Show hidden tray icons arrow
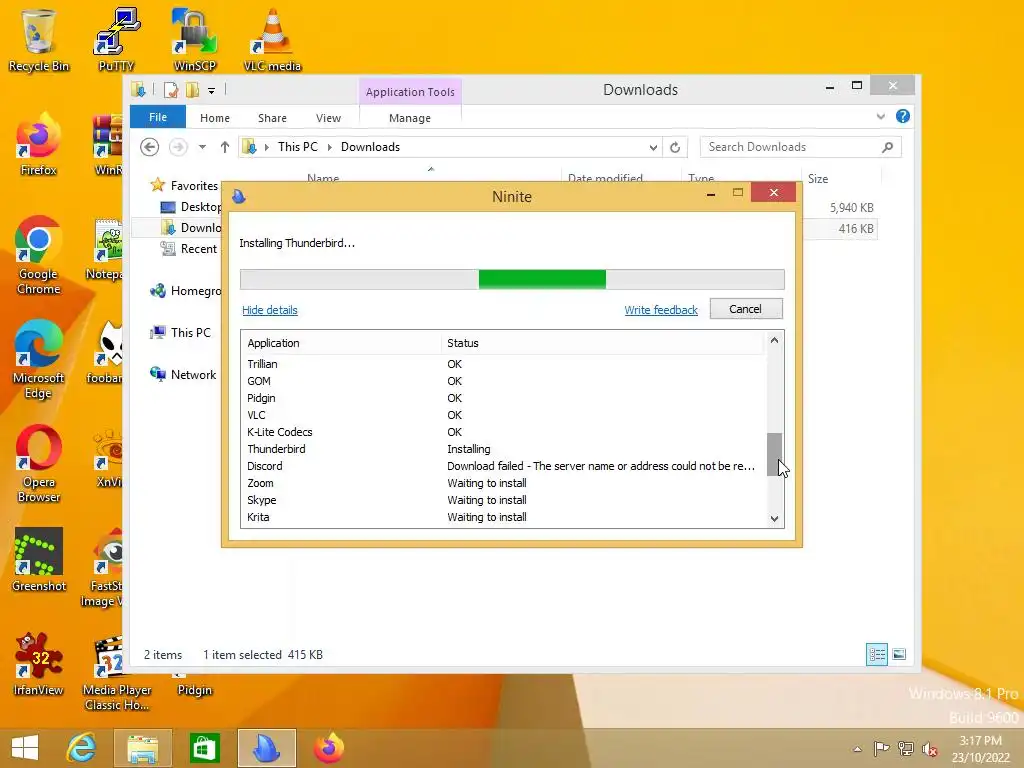 [857, 749]
